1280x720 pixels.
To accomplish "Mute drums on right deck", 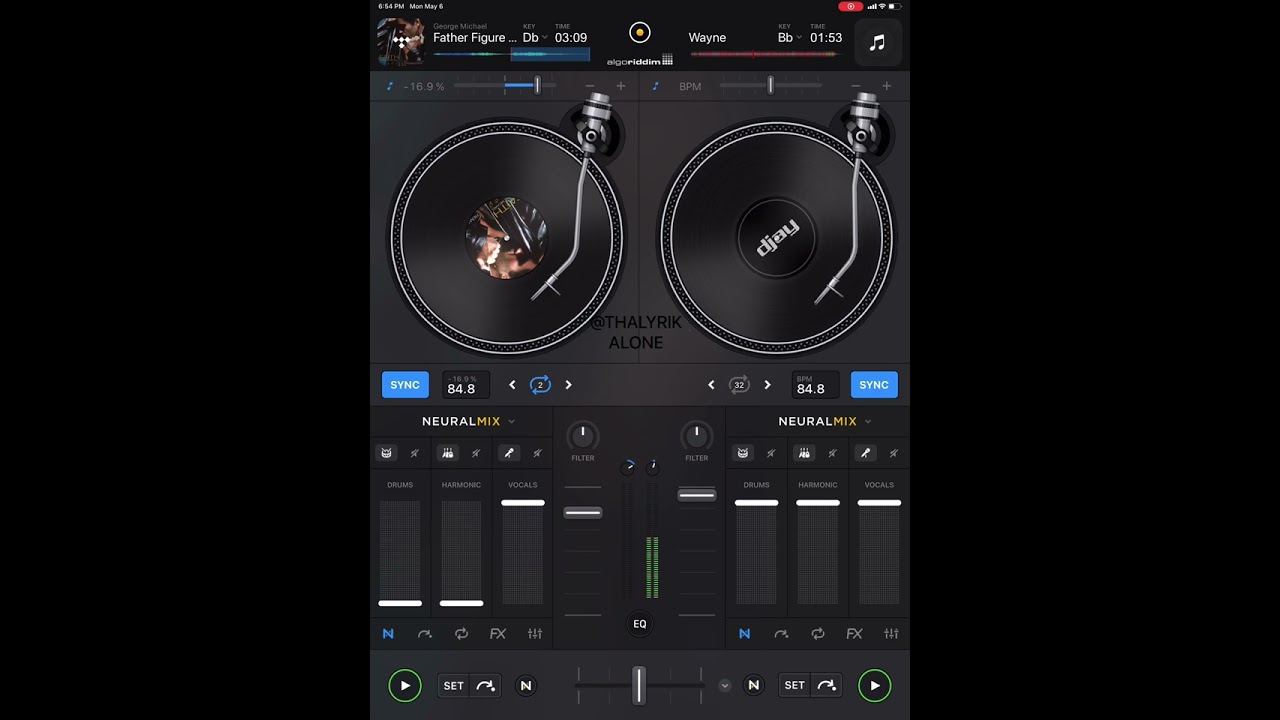I will (771, 453).
